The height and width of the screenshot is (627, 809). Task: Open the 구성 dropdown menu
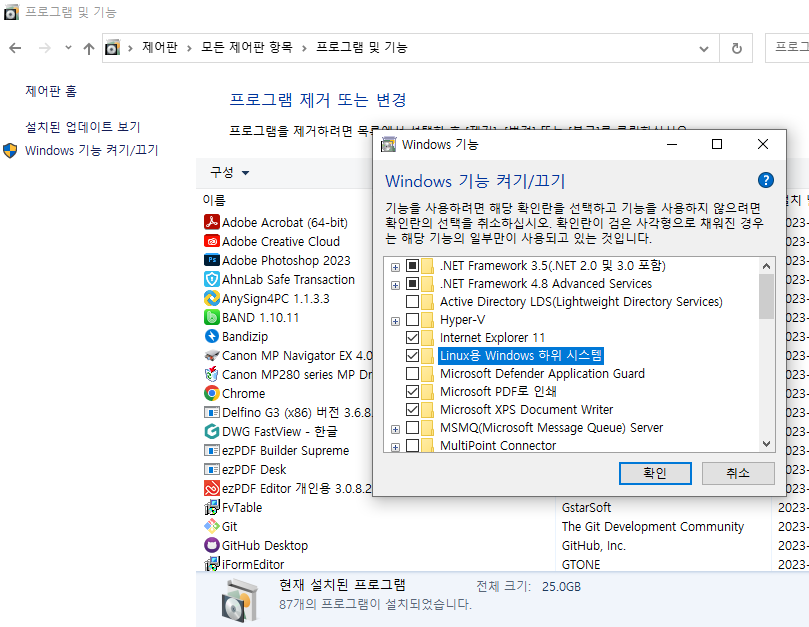[230, 172]
